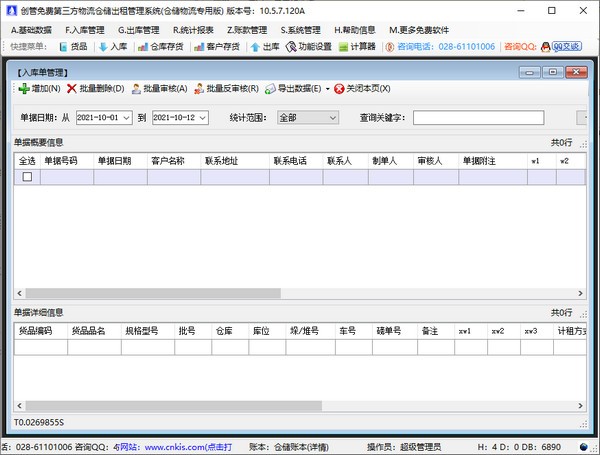Click the 028-61101006 phone link in toolbar
This screenshot has height=455, width=600.
466,47
